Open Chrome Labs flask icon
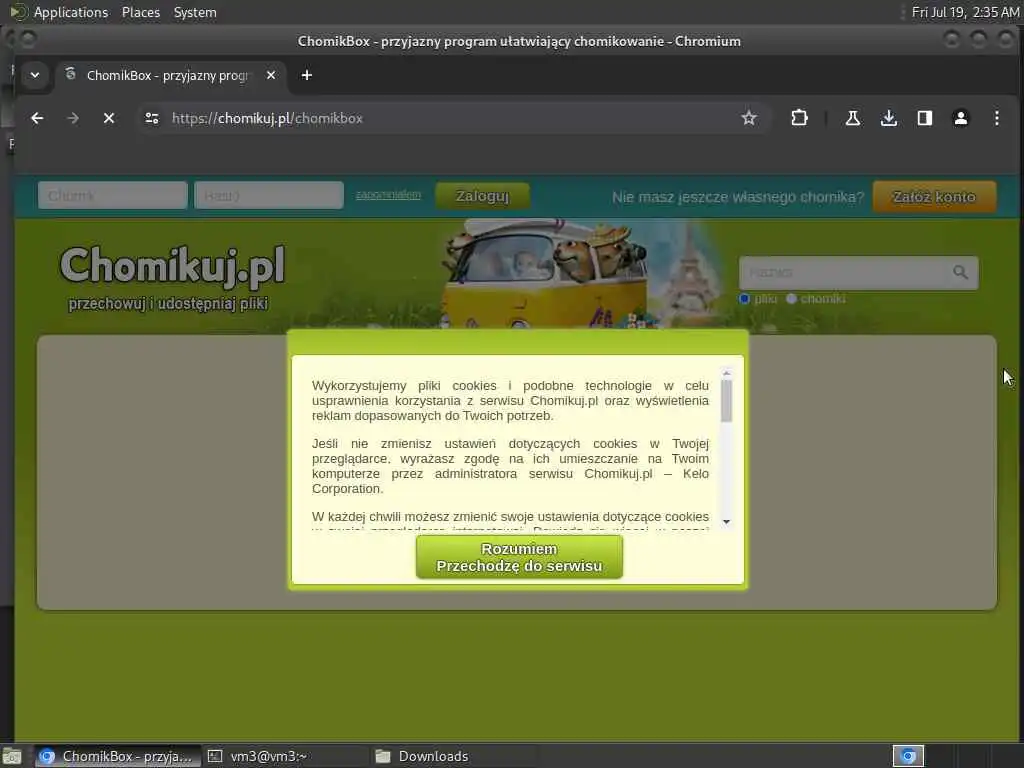This screenshot has width=1024, height=768. (852, 118)
